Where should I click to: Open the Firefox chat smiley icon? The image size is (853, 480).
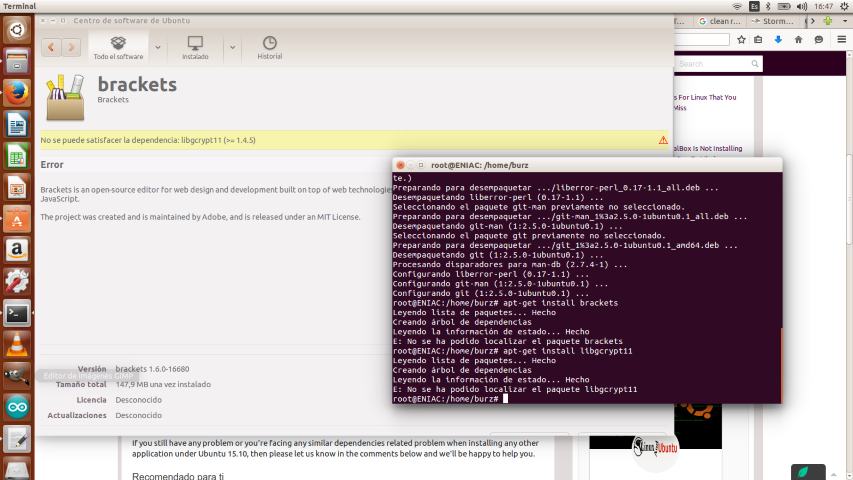click(818, 40)
